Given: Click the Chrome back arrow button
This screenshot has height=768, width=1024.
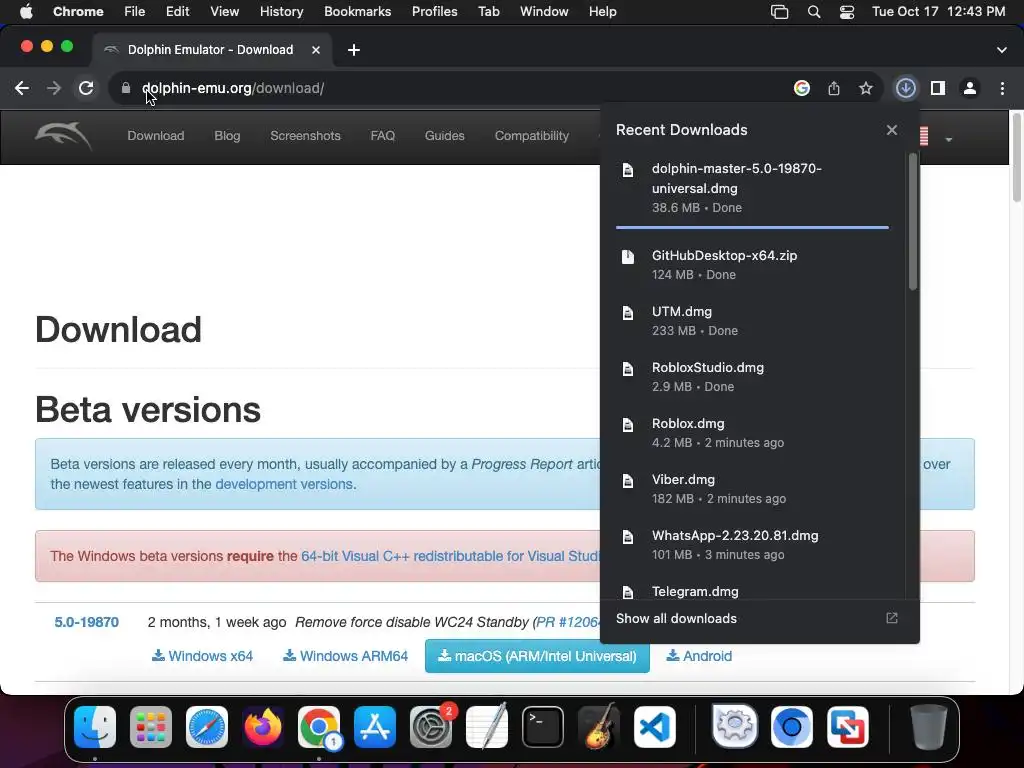Looking at the screenshot, I should click(x=22, y=88).
